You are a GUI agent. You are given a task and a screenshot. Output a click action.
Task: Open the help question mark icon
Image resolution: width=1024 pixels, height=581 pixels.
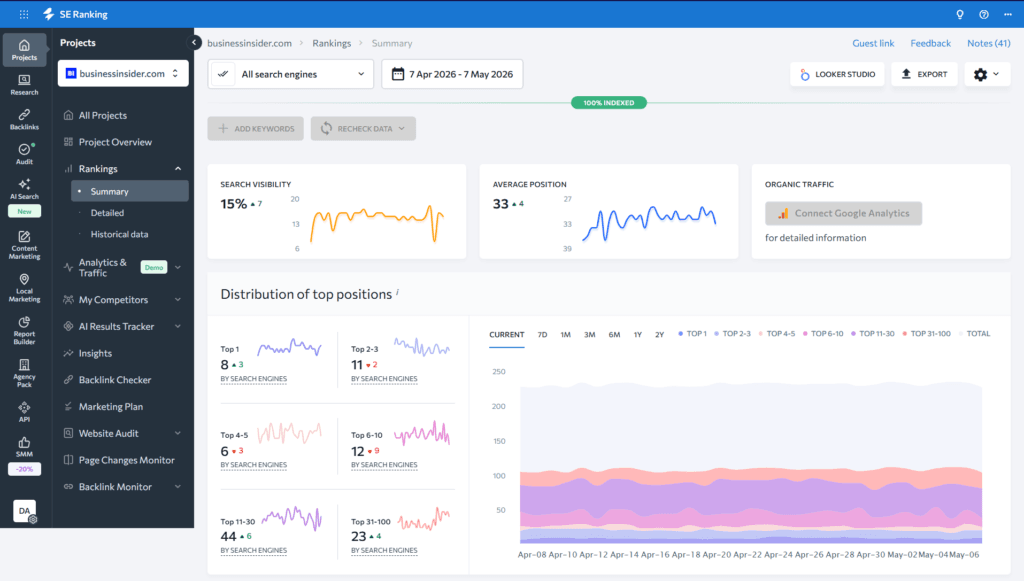pyautogui.click(x=984, y=14)
